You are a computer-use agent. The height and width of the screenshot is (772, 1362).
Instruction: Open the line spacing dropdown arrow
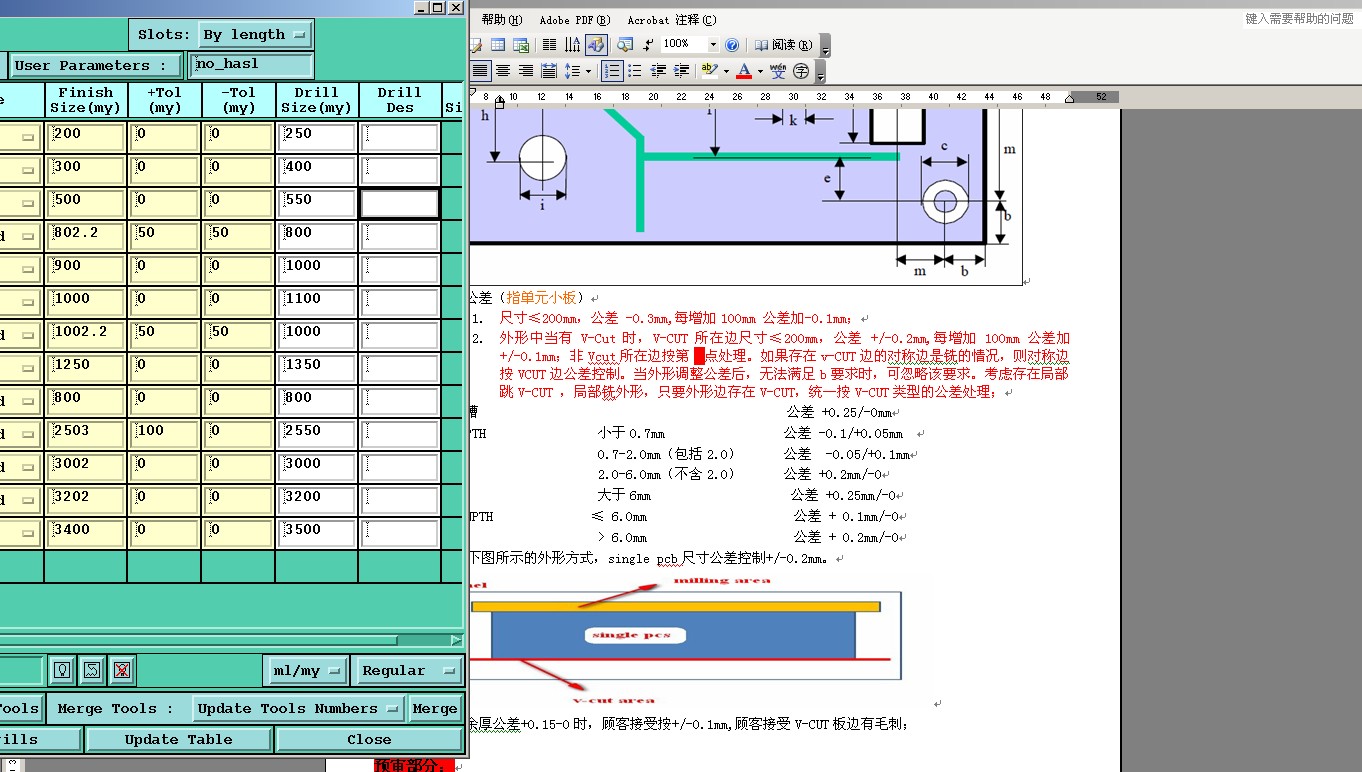(x=588, y=71)
